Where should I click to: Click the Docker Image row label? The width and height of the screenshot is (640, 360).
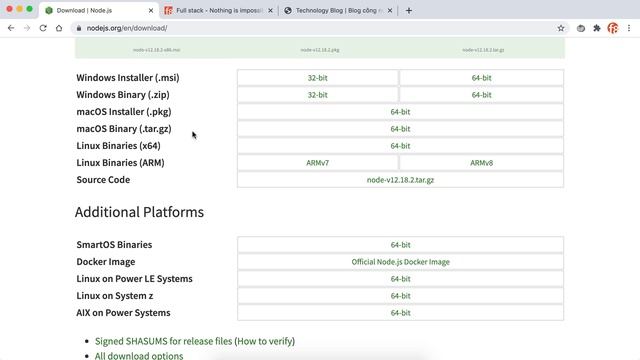pos(106,262)
